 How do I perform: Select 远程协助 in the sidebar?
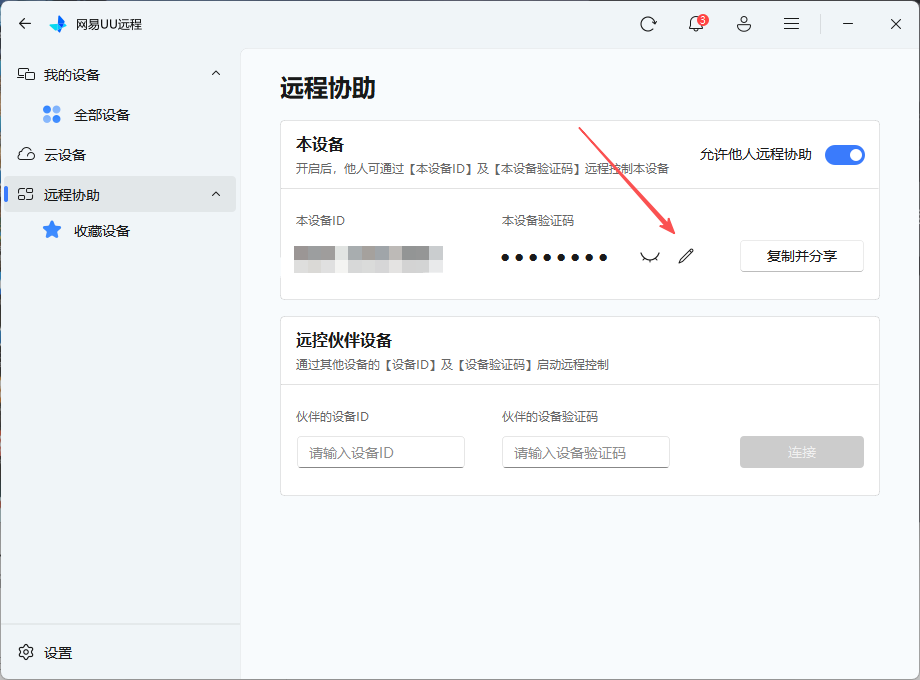(120, 194)
